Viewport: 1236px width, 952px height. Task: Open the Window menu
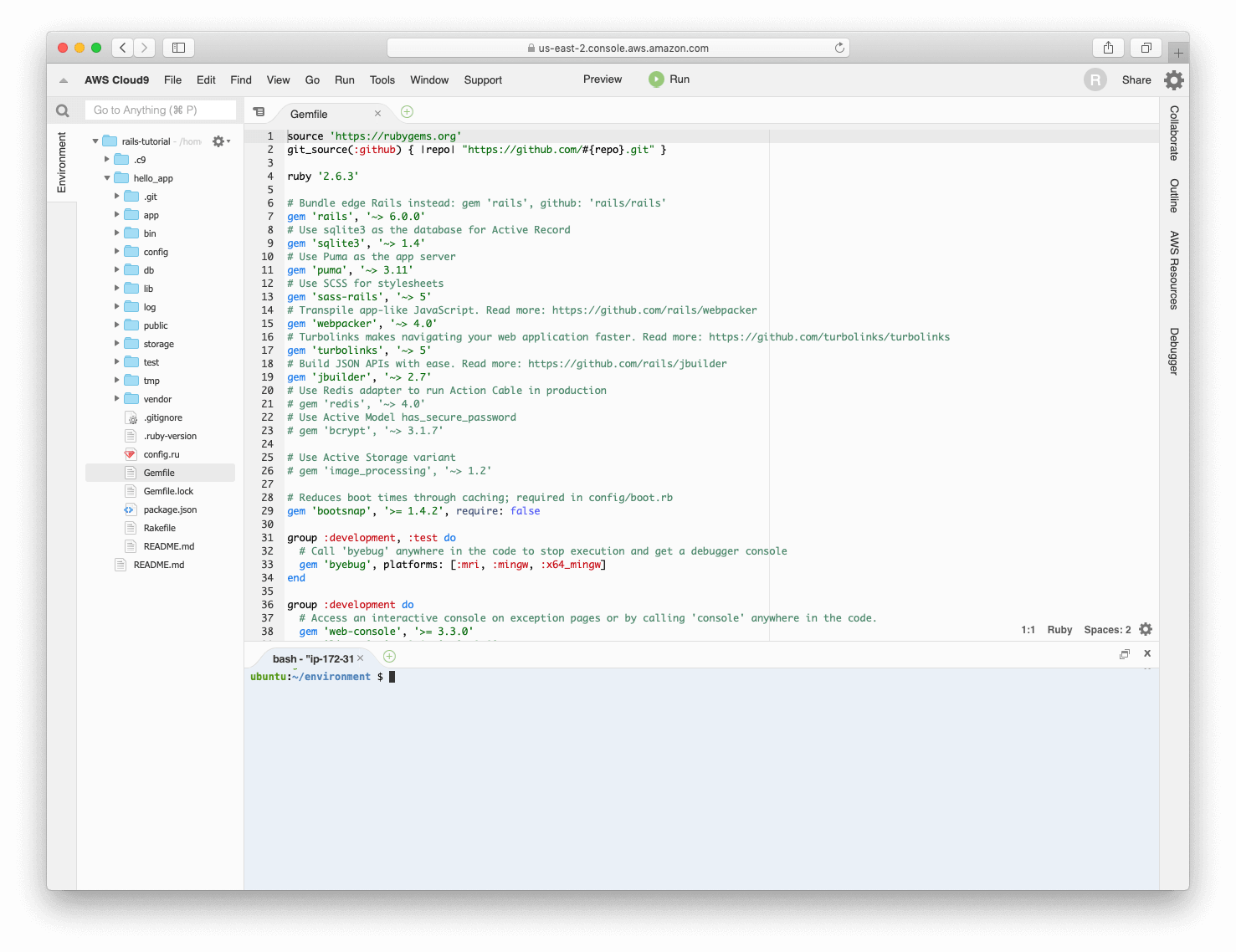pyautogui.click(x=429, y=80)
